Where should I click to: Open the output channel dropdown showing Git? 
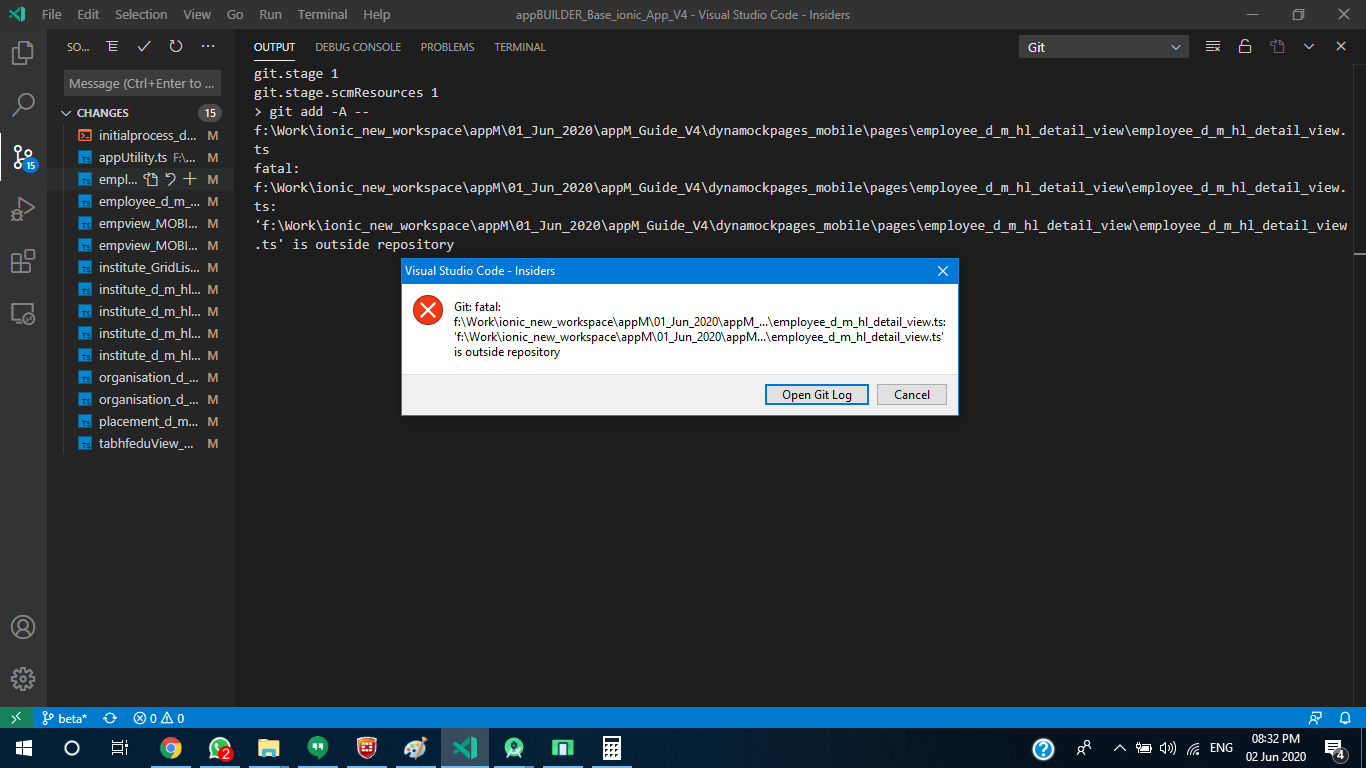(x=1103, y=46)
